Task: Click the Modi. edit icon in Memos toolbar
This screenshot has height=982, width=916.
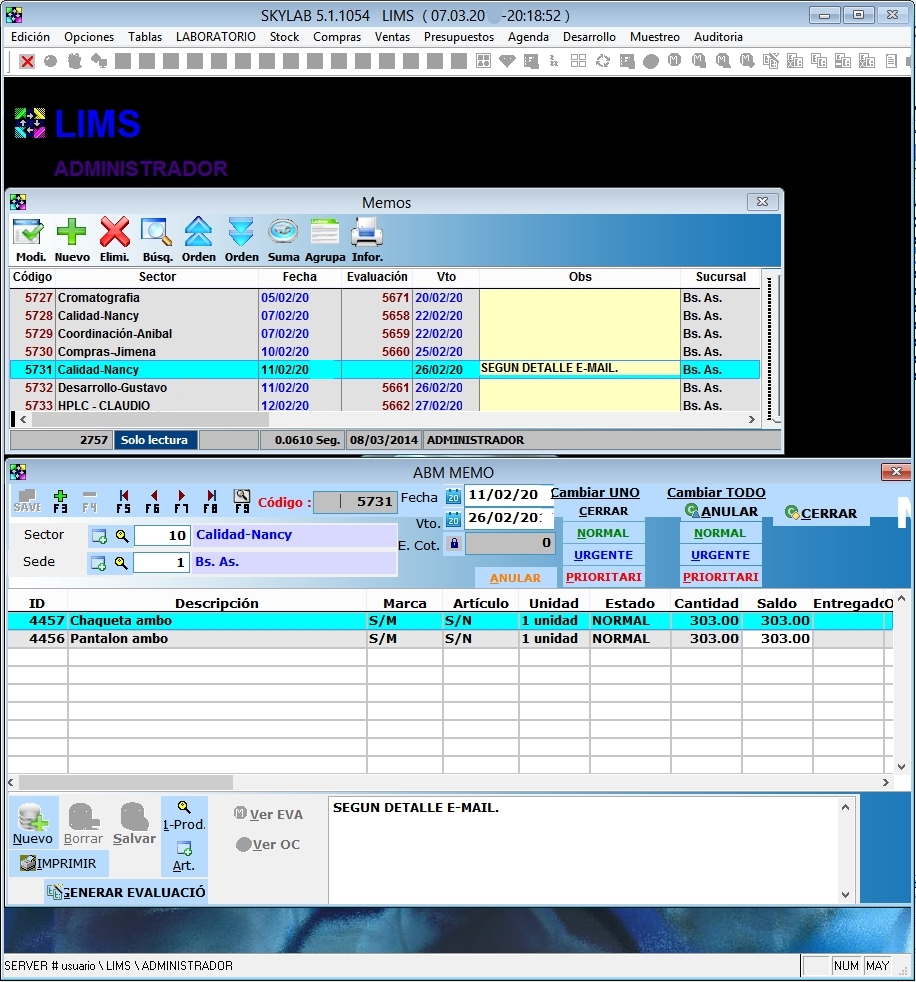Action: tap(29, 235)
